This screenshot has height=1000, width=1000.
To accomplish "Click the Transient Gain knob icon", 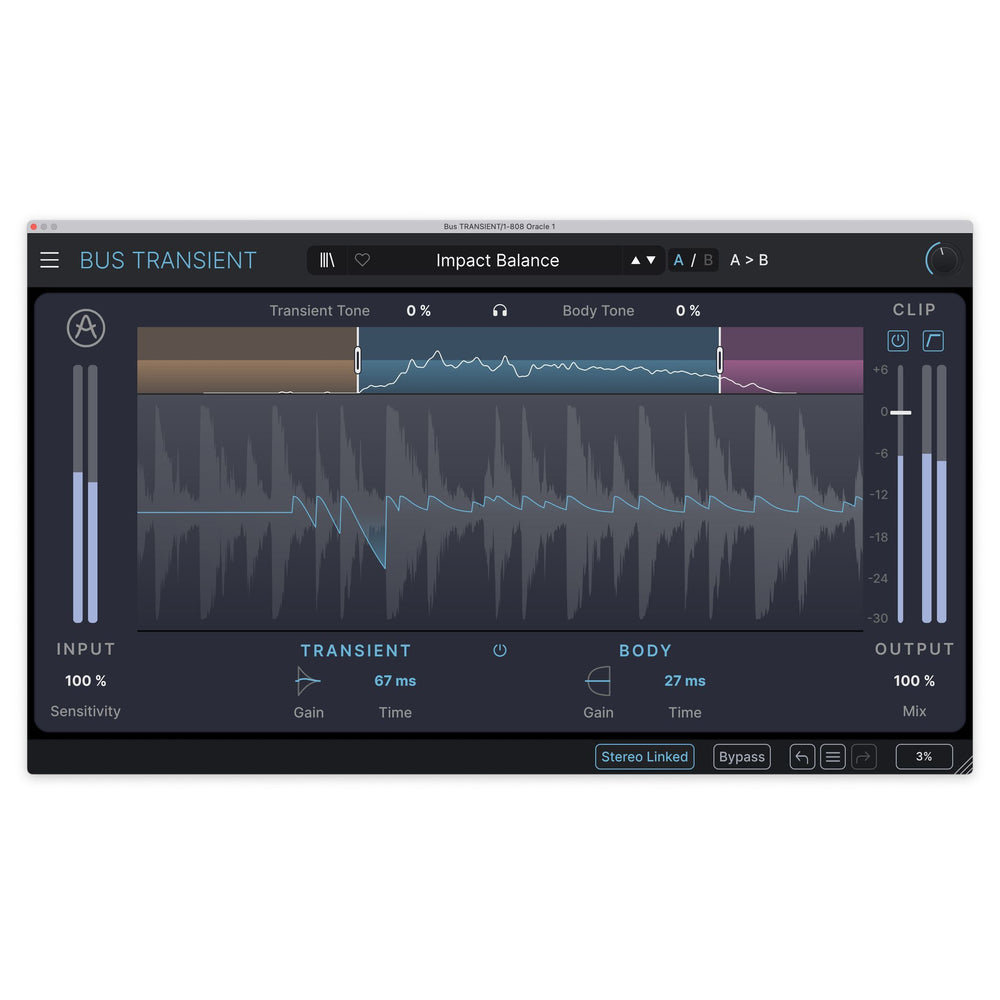I will pos(308,682).
